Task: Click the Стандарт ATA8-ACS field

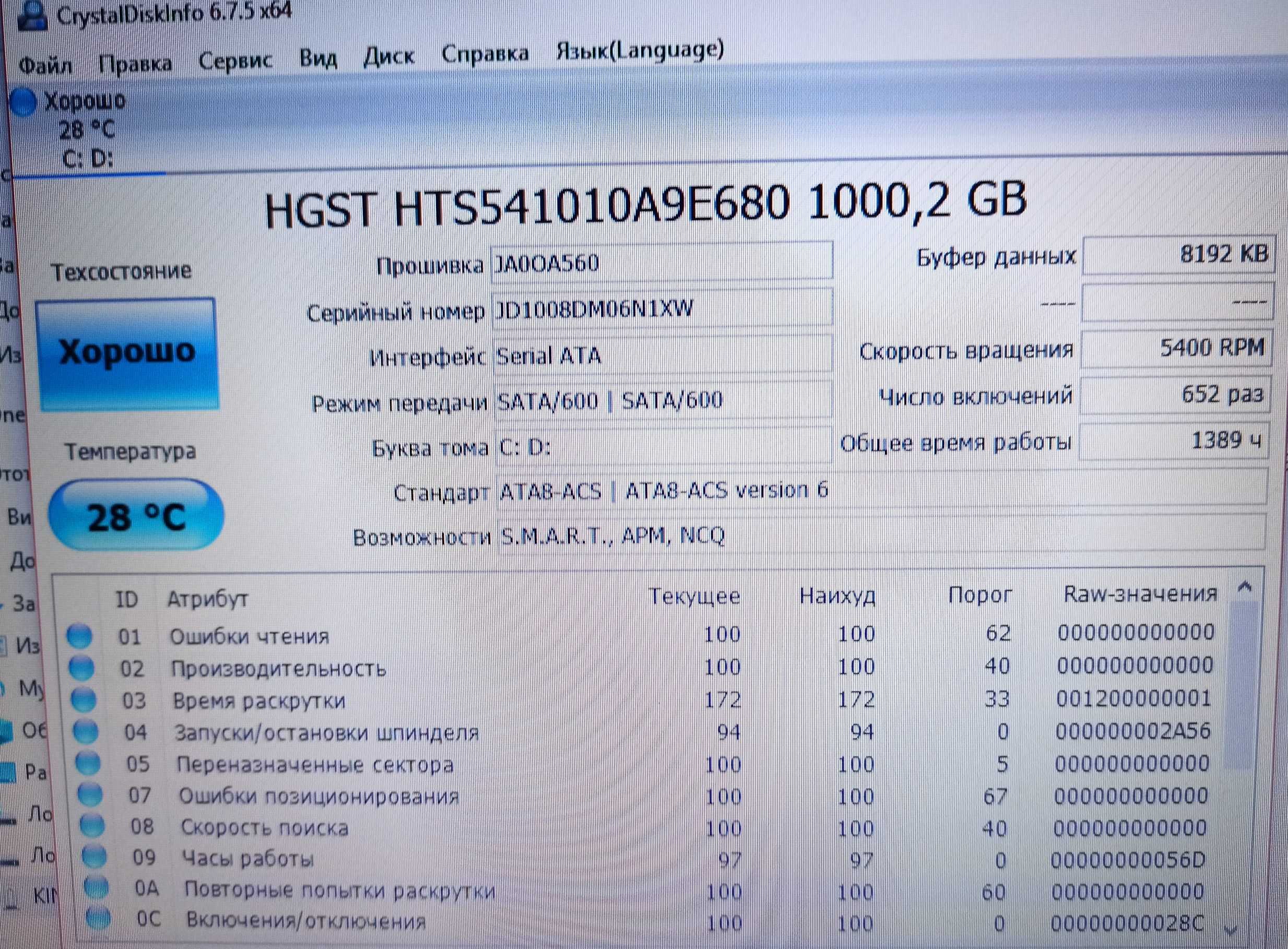Action: [881, 489]
